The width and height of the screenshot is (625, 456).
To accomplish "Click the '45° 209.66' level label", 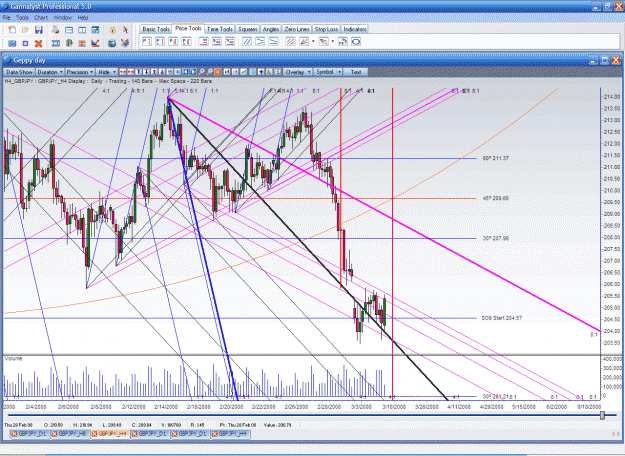I will pos(495,198).
